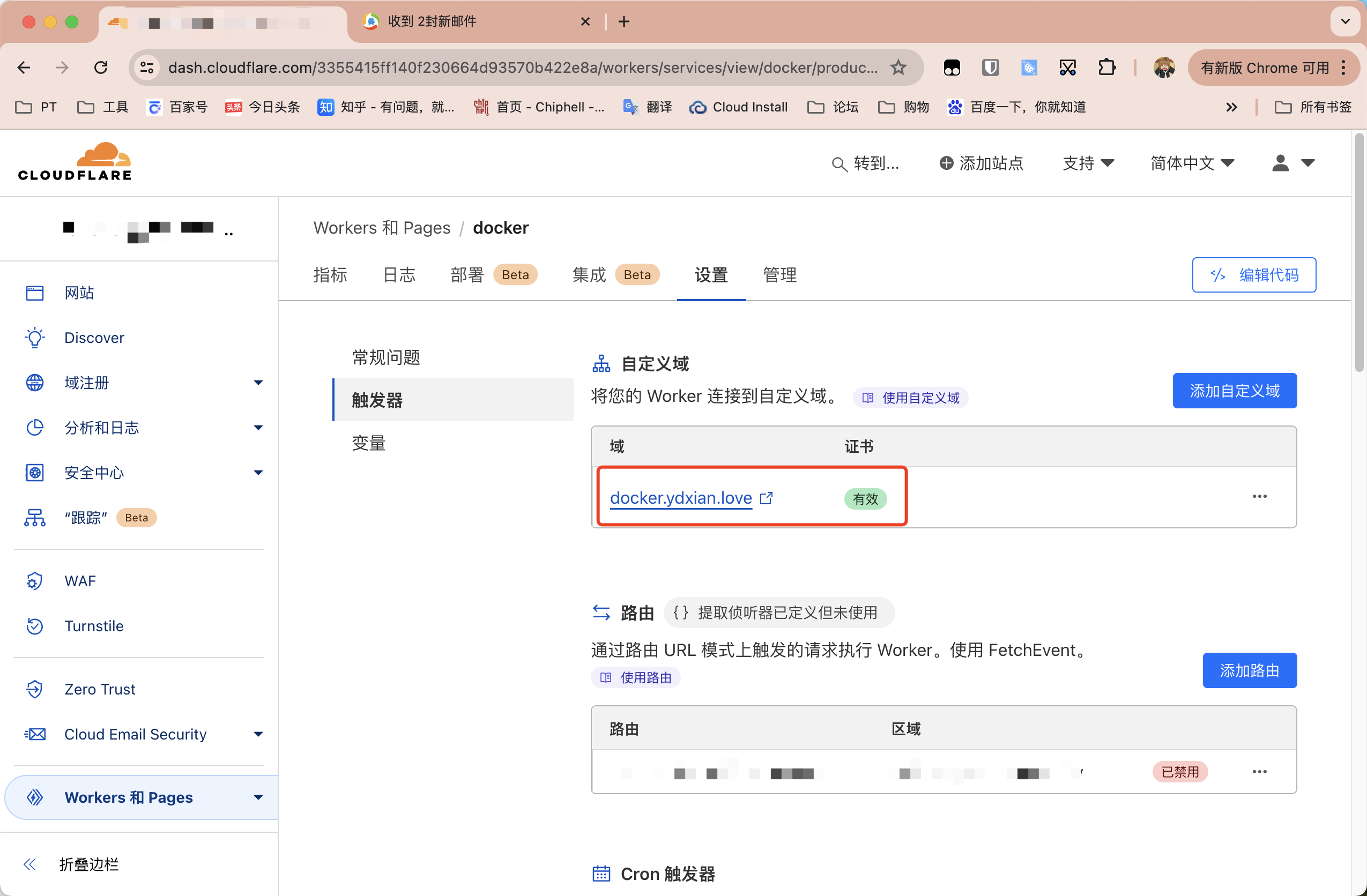This screenshot has width=1367, height=896.
Task: Switch to the 部署 Beta tab
Action: [493, 275]
